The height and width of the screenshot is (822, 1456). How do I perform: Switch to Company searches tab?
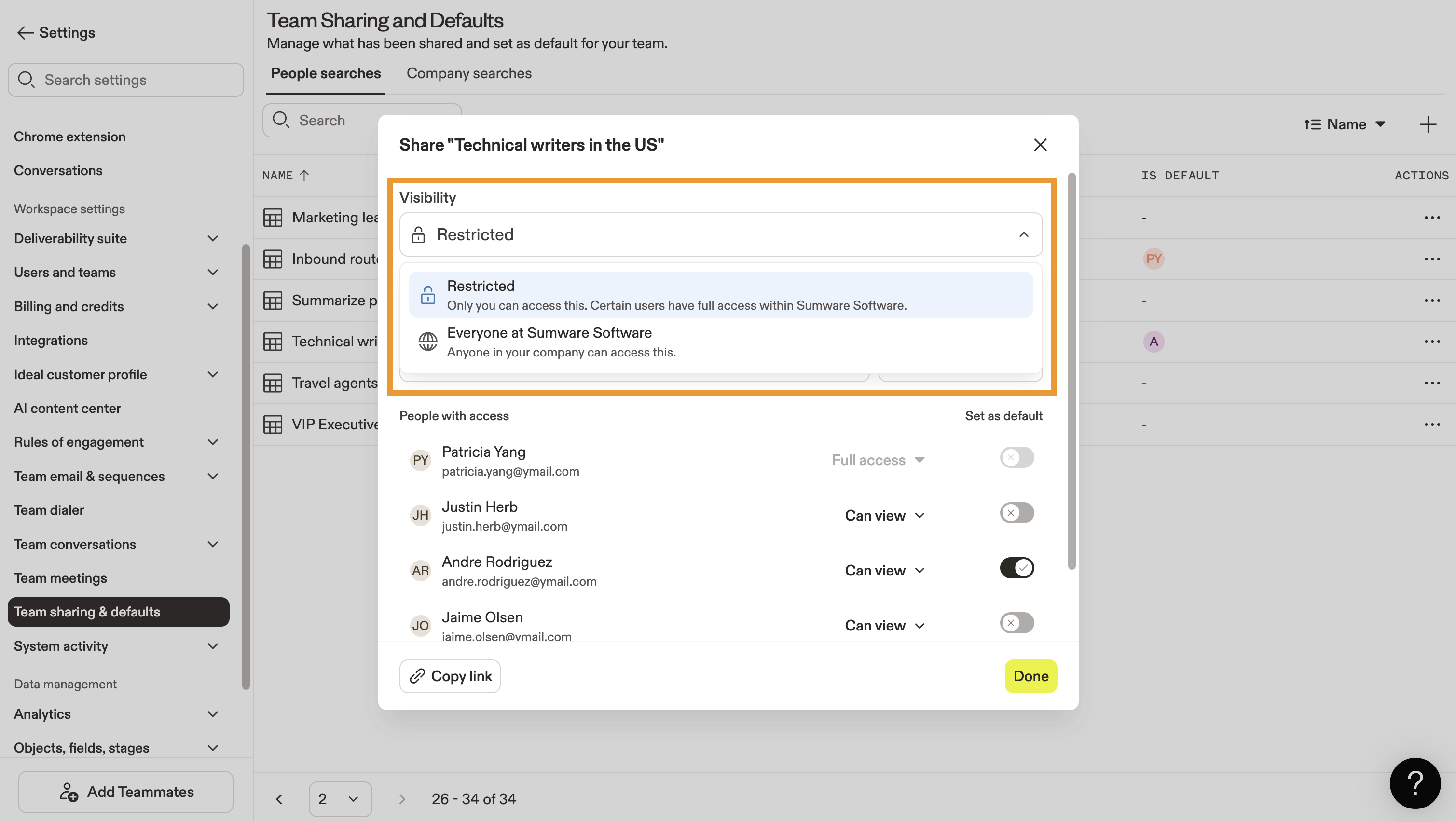[x=468, y=73]
